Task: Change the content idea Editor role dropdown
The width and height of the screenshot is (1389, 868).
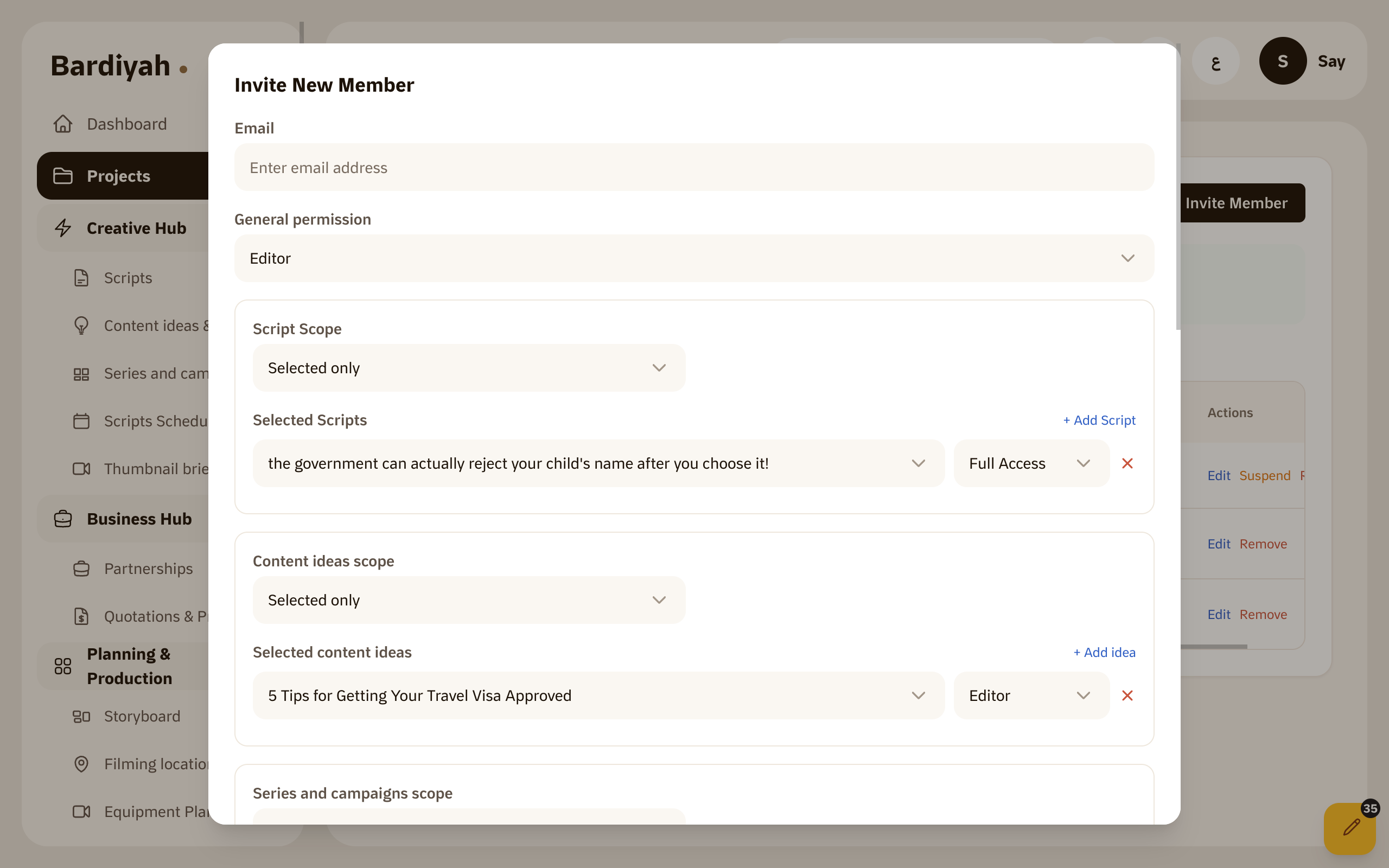Action: (x=1031, y=696)
